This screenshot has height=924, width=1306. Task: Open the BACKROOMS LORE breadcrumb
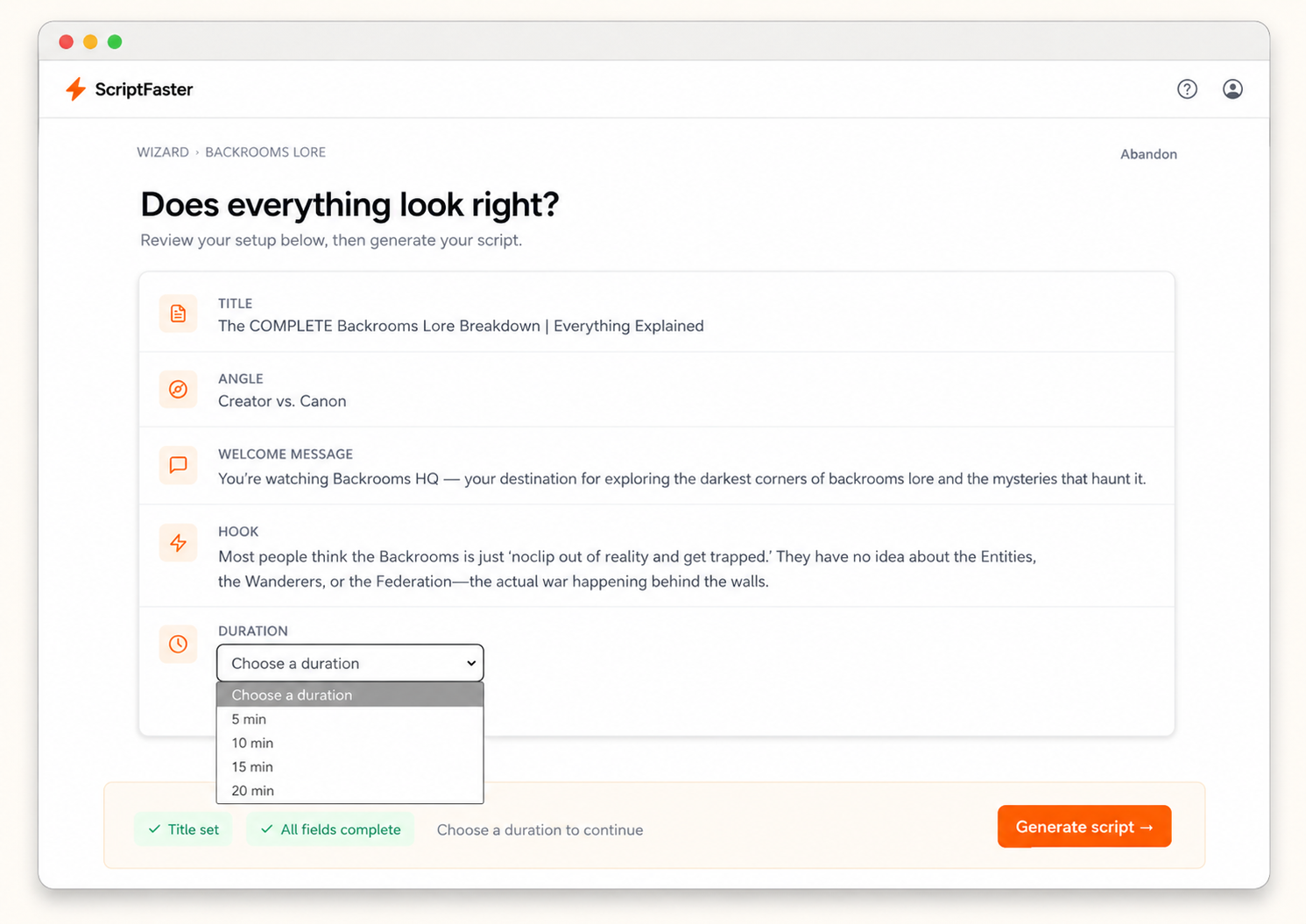(265, 152)
